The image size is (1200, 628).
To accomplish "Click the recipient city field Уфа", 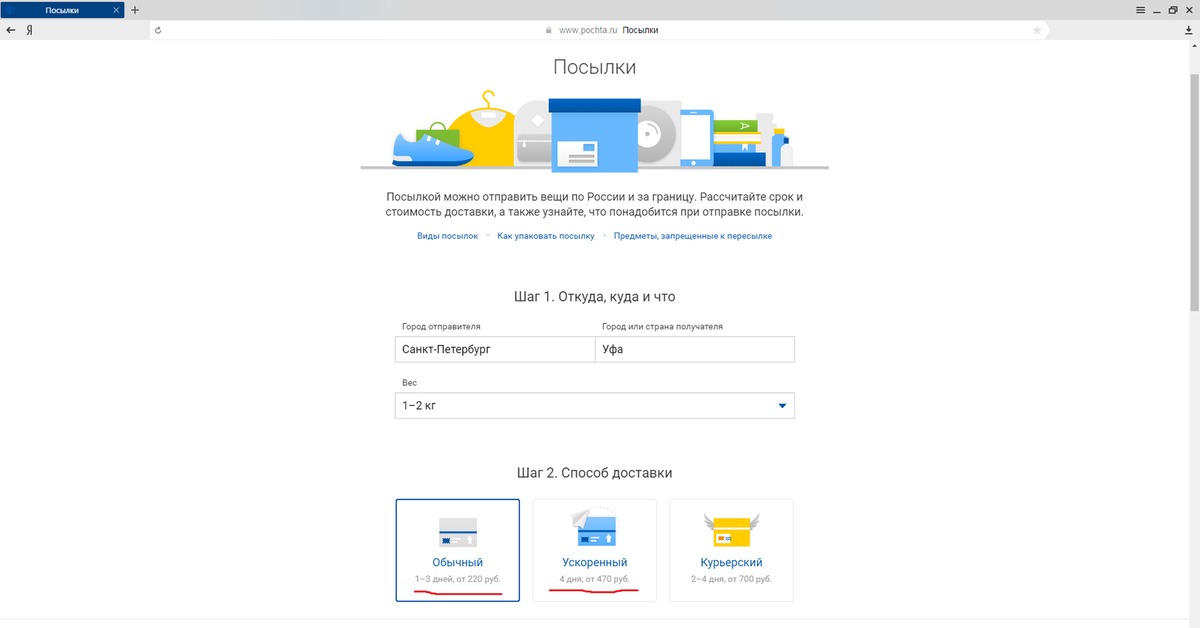I will (694, 350).
